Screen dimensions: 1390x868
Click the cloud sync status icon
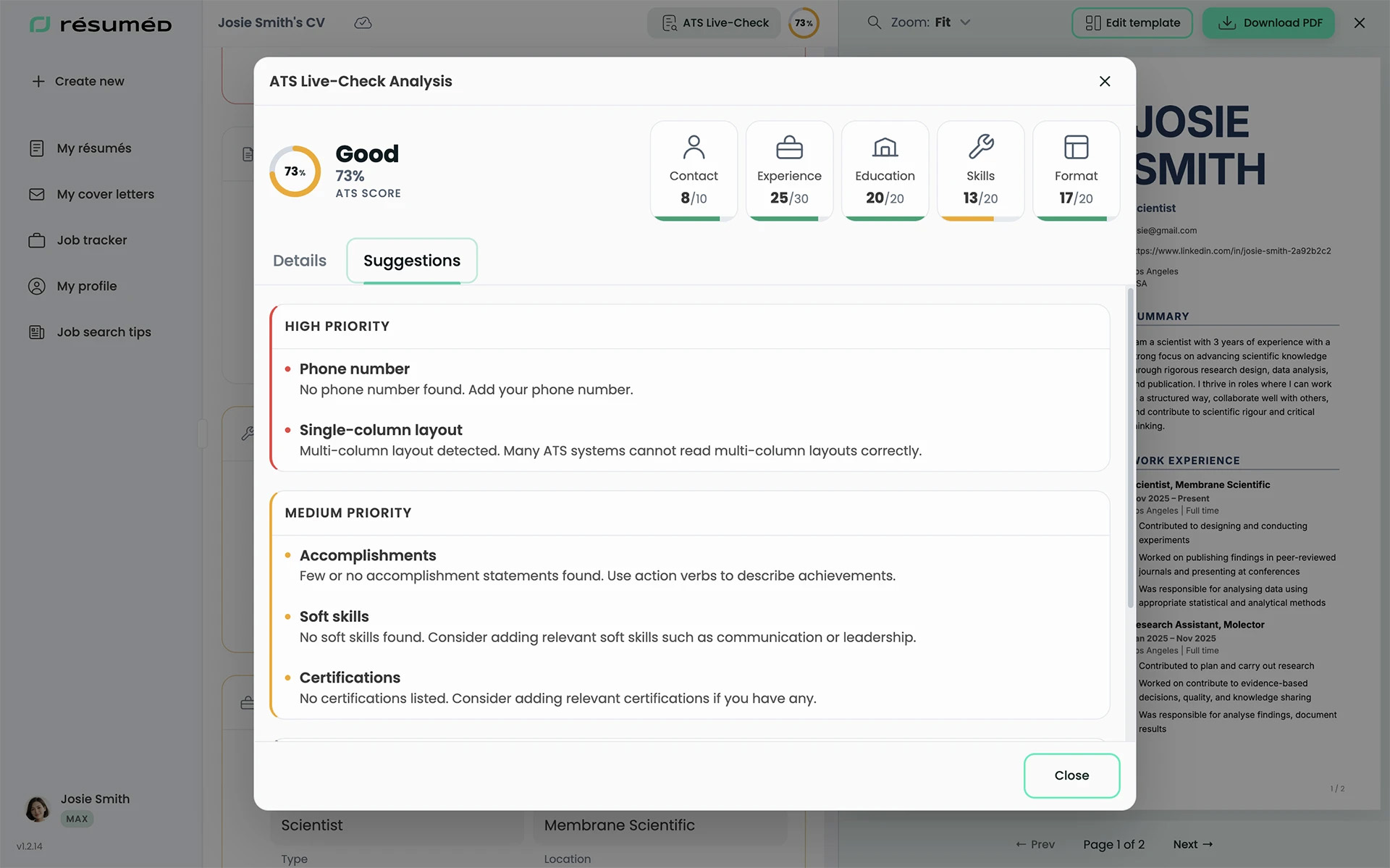click(x=363, y=23)
